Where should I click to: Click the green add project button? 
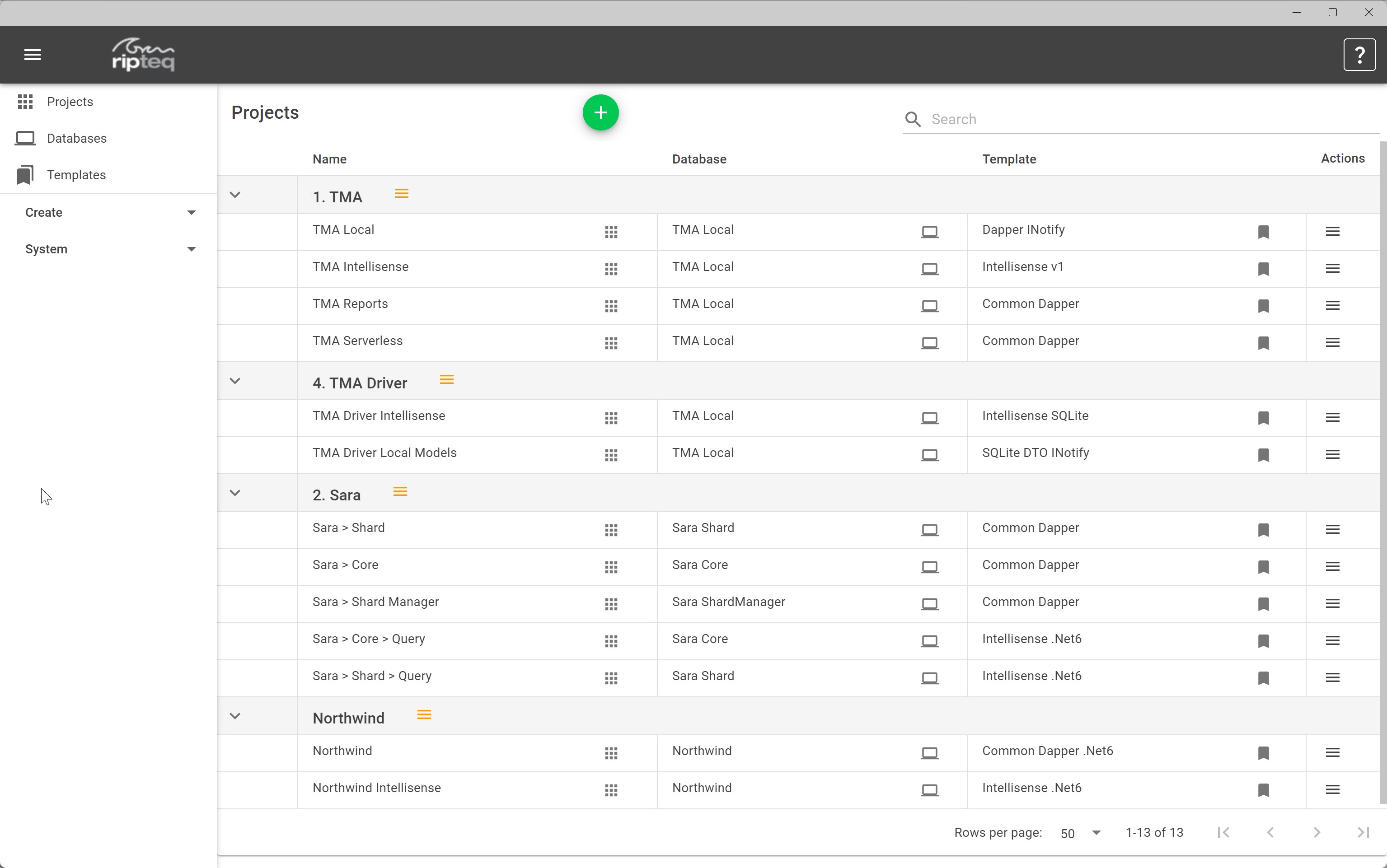click(600, 112)
